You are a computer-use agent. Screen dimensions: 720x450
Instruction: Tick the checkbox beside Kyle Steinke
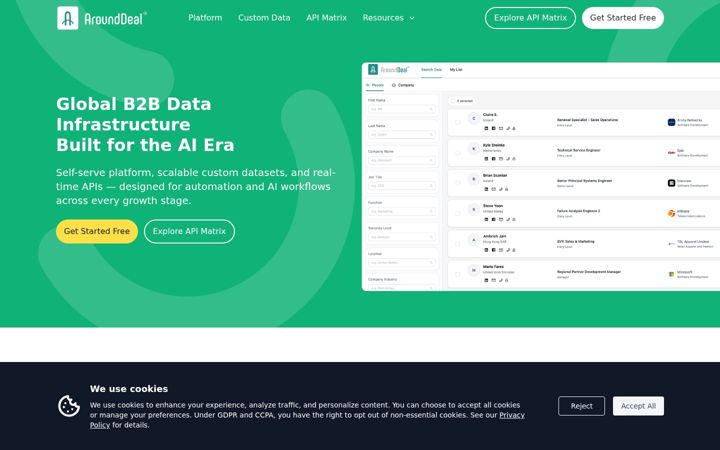(457, 152)
